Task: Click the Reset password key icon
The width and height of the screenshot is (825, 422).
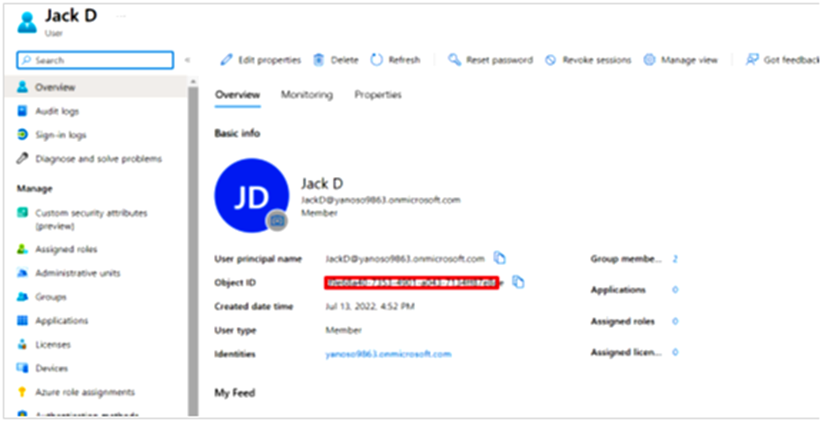Action: pos(454,60)
